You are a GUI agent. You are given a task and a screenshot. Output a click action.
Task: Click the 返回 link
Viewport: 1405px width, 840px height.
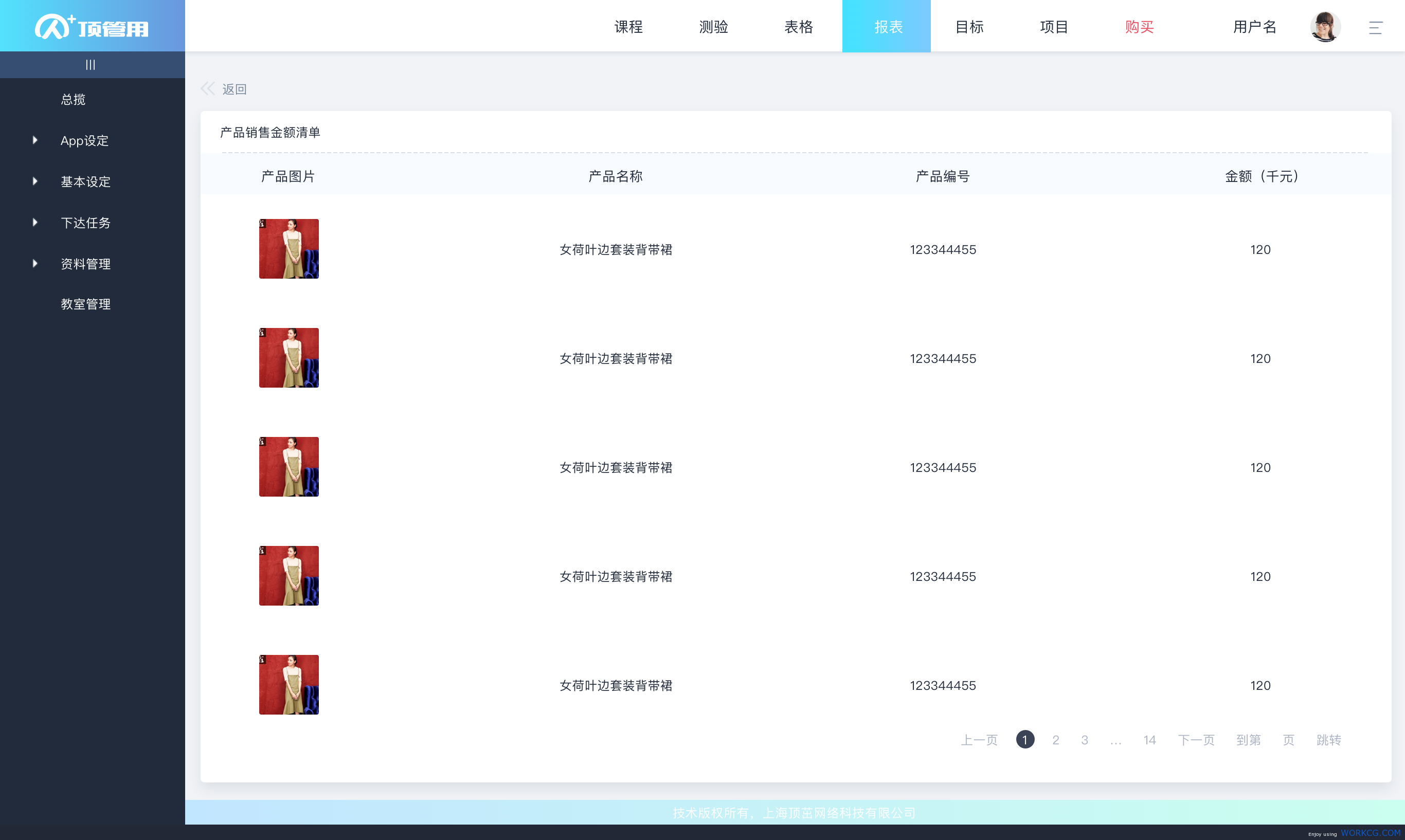coord(235,89)
